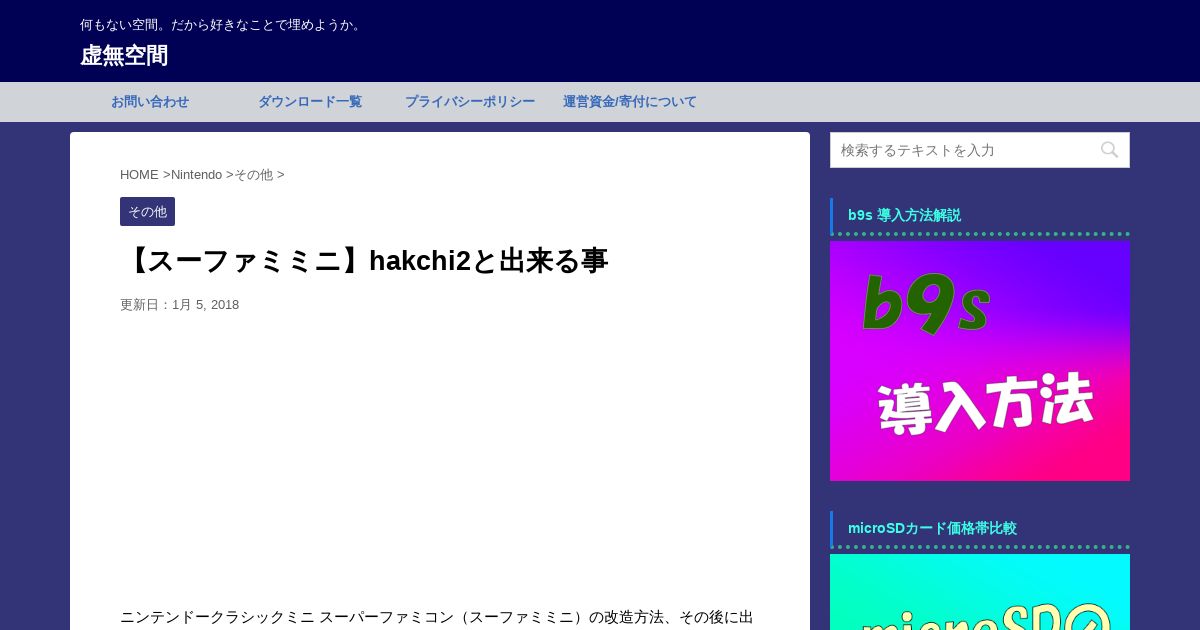Click the その他 category tag button
Screen dimensions: 1200x630
[147, 212]
